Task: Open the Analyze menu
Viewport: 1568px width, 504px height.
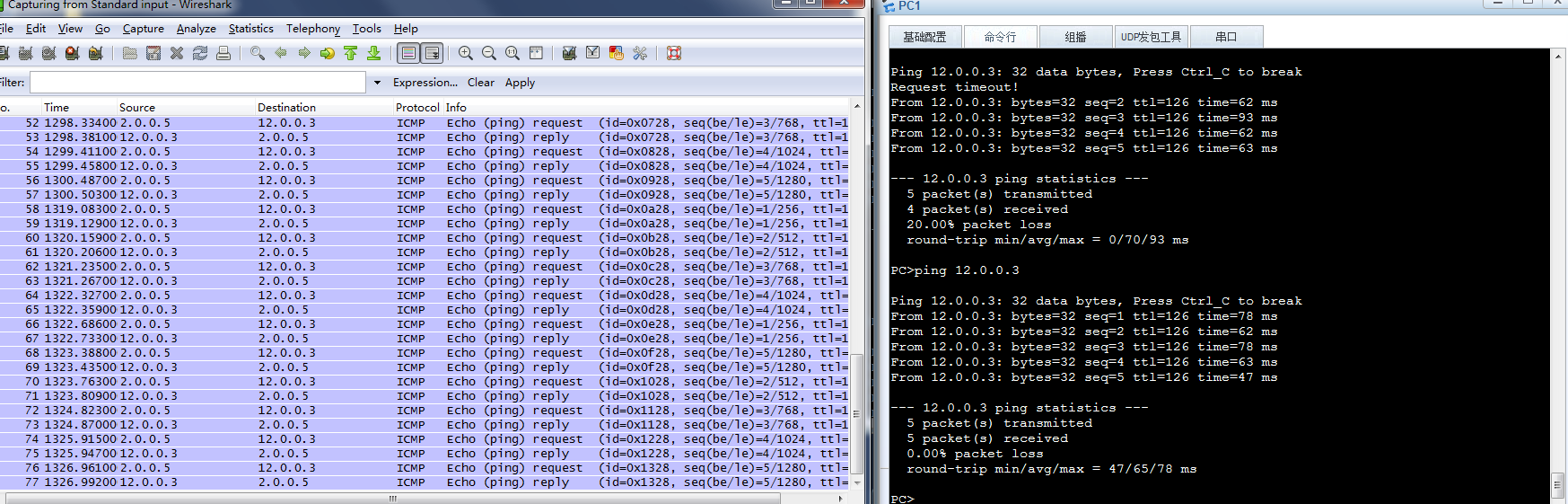Action: [196, 29]
